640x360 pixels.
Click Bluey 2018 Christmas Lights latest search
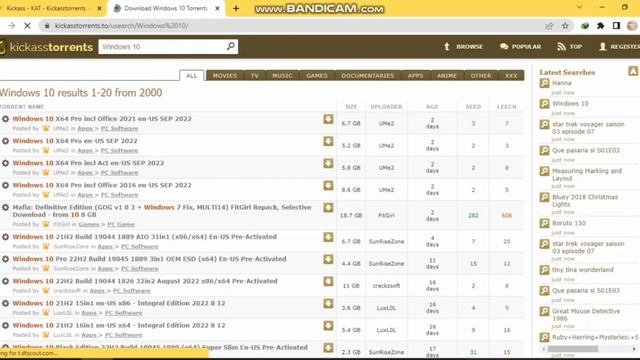(x=585, y=200)
